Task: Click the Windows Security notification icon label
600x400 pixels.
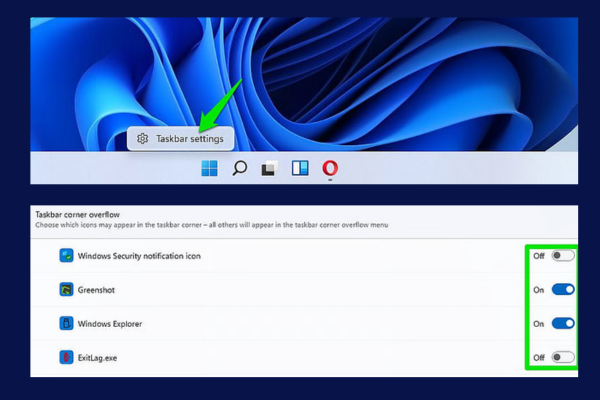Action: click(139, 256)
